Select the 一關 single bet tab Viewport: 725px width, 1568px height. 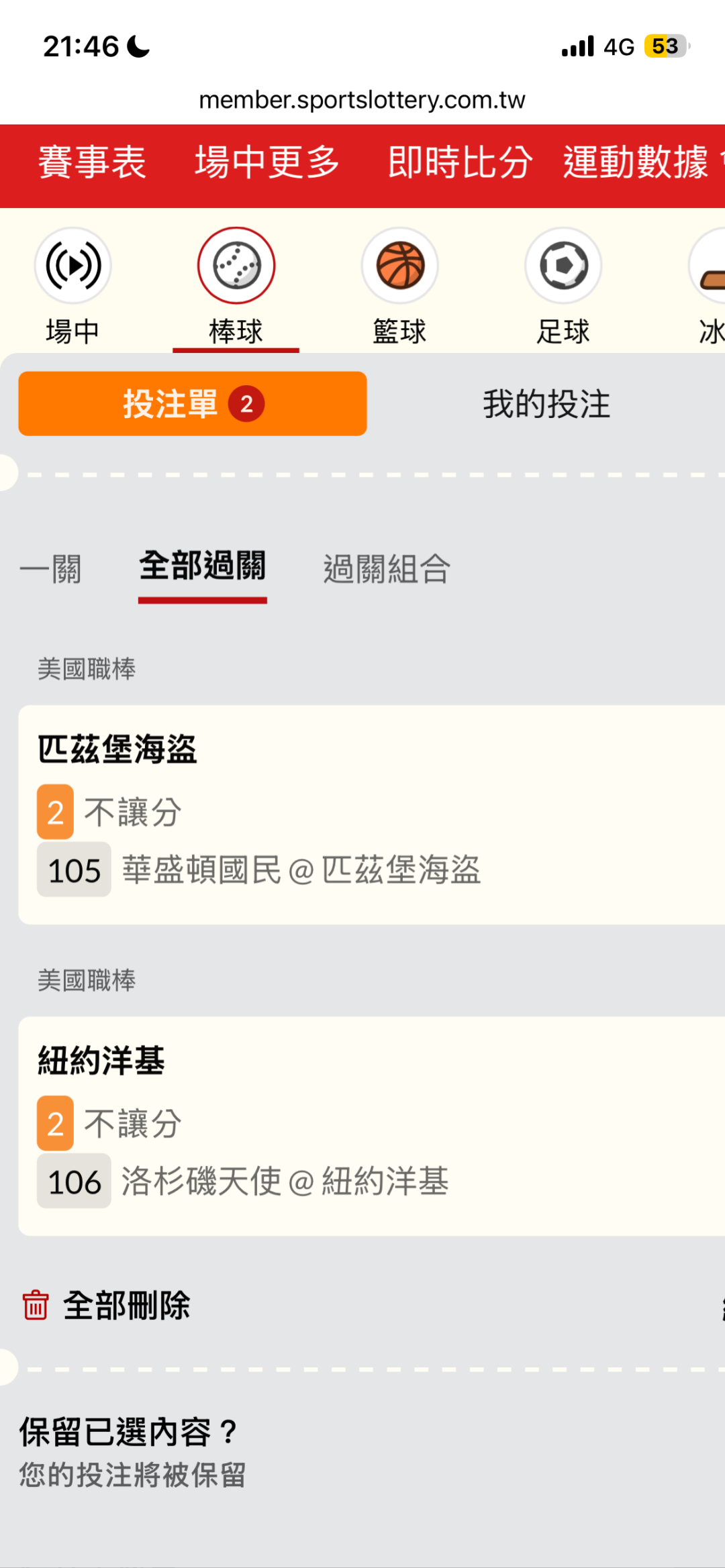point(51,569)
